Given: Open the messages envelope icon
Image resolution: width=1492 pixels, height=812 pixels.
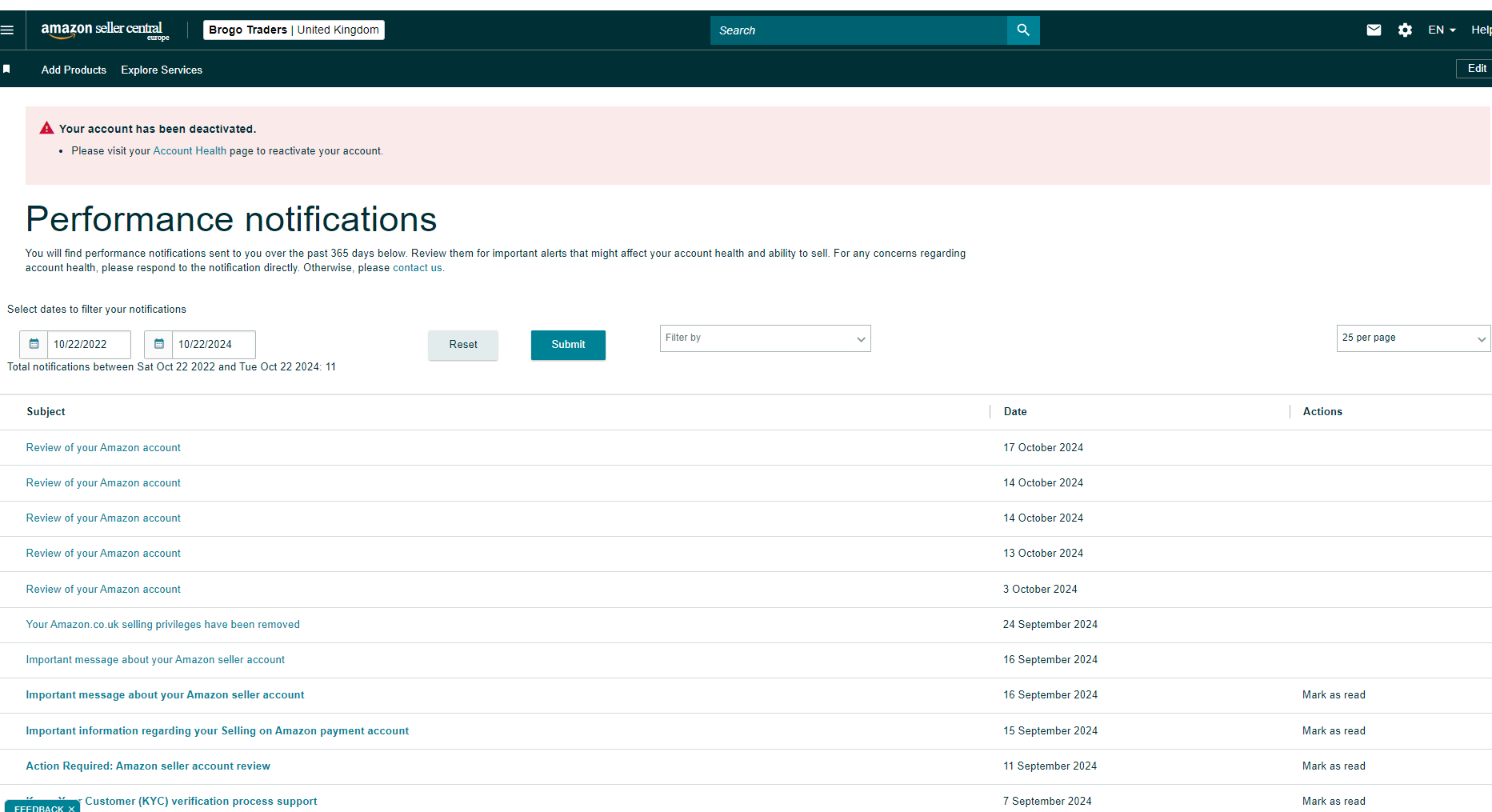Looking at the screenshot, I should click(1374, 30).
